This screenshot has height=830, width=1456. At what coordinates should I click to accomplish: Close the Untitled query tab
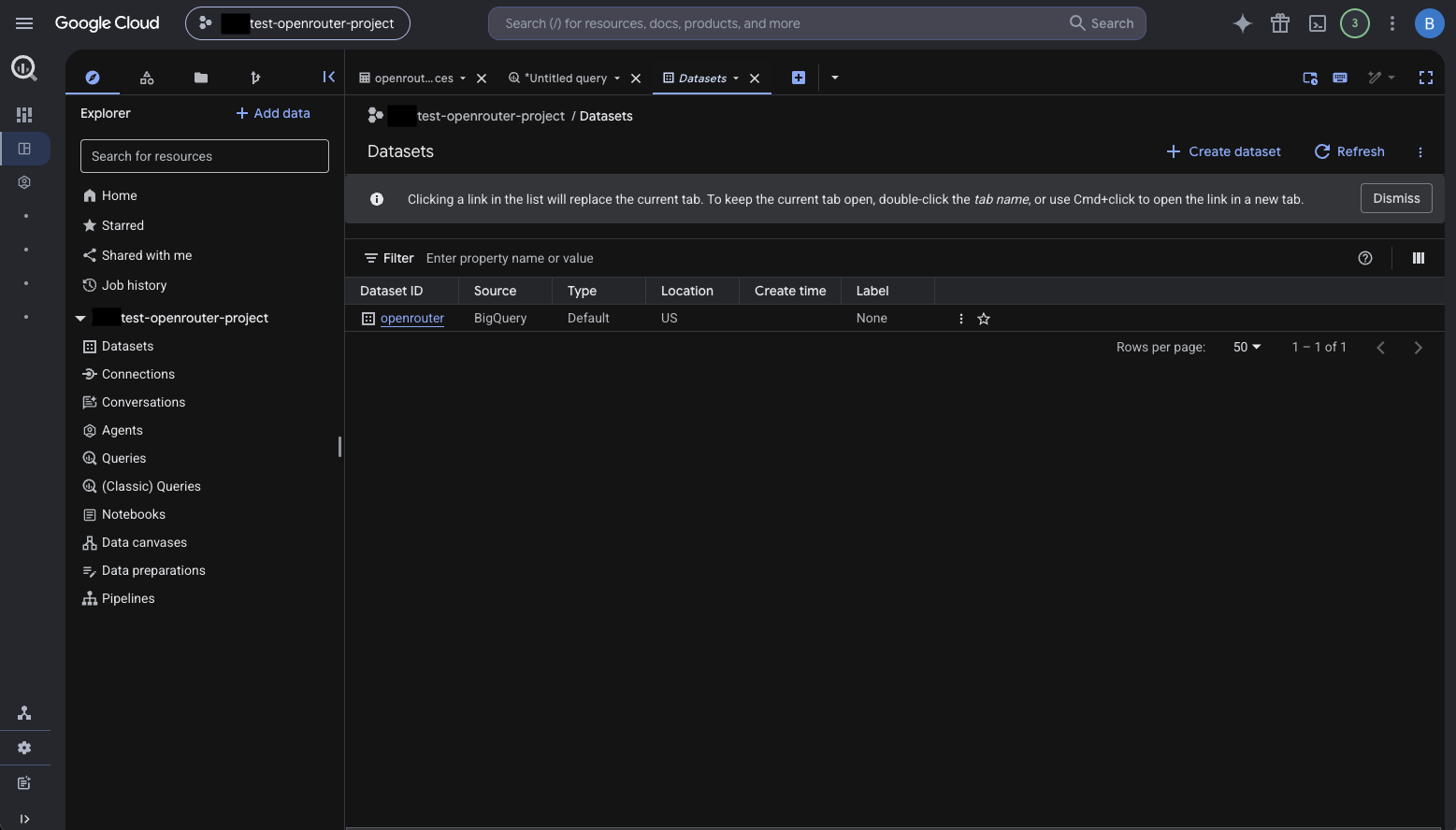pyautogui.click(x=636, y=79)
